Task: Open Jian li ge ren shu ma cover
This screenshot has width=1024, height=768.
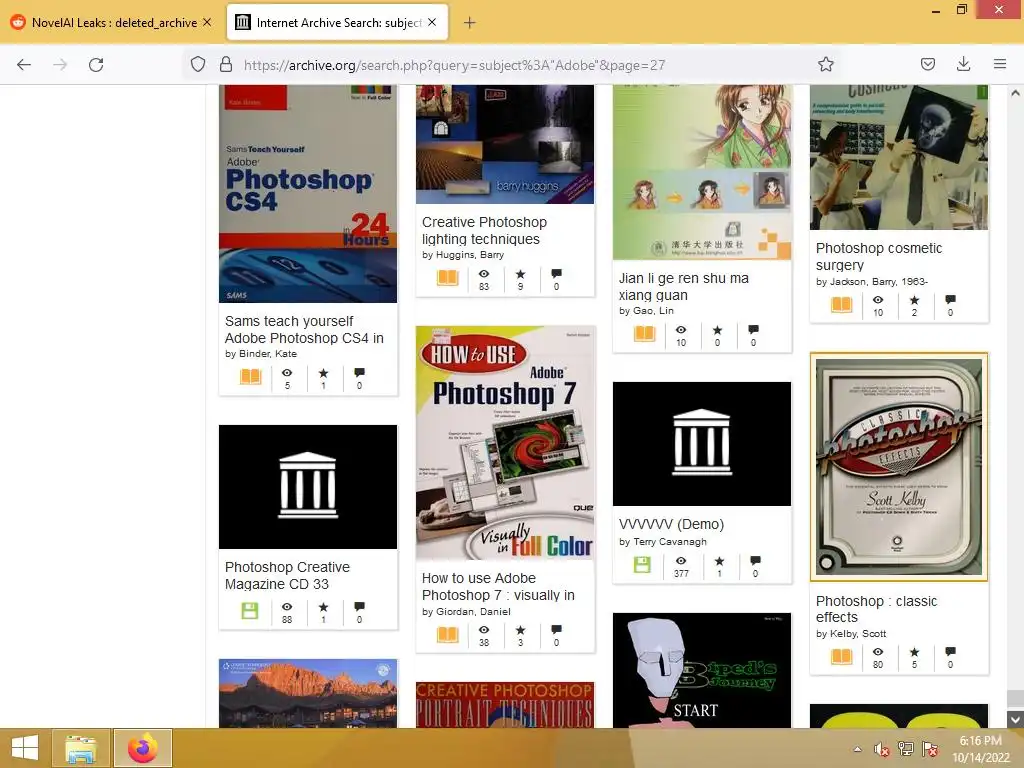Action: 702,172
